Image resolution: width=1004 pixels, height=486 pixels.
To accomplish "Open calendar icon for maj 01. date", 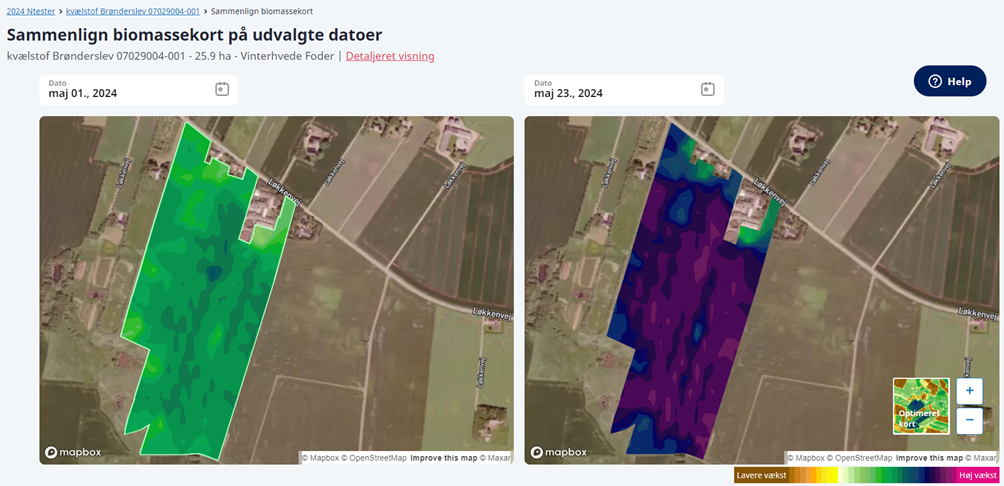I will [x=222, y=89].
